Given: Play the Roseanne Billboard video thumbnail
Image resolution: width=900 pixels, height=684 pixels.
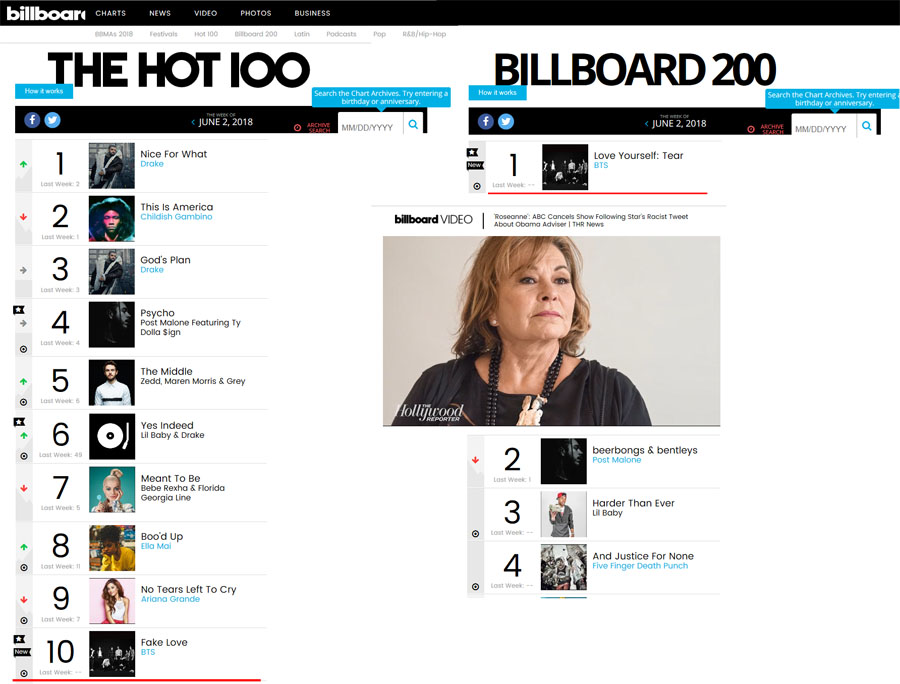Looking at the screenshot, I should tap(552, 331).
